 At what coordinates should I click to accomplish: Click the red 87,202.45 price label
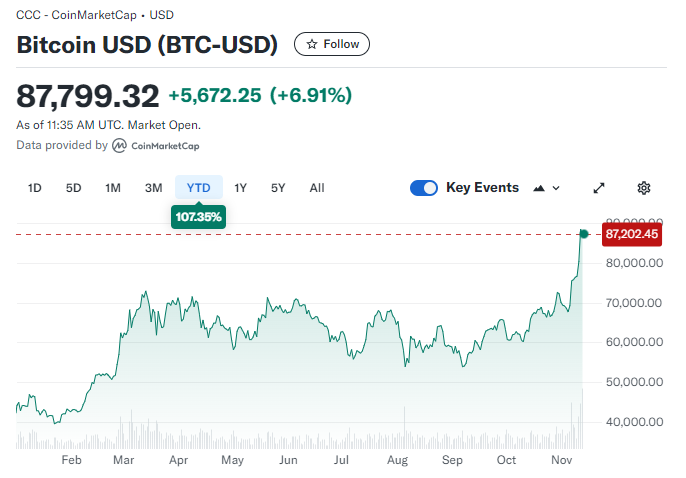tap(631, 234)
